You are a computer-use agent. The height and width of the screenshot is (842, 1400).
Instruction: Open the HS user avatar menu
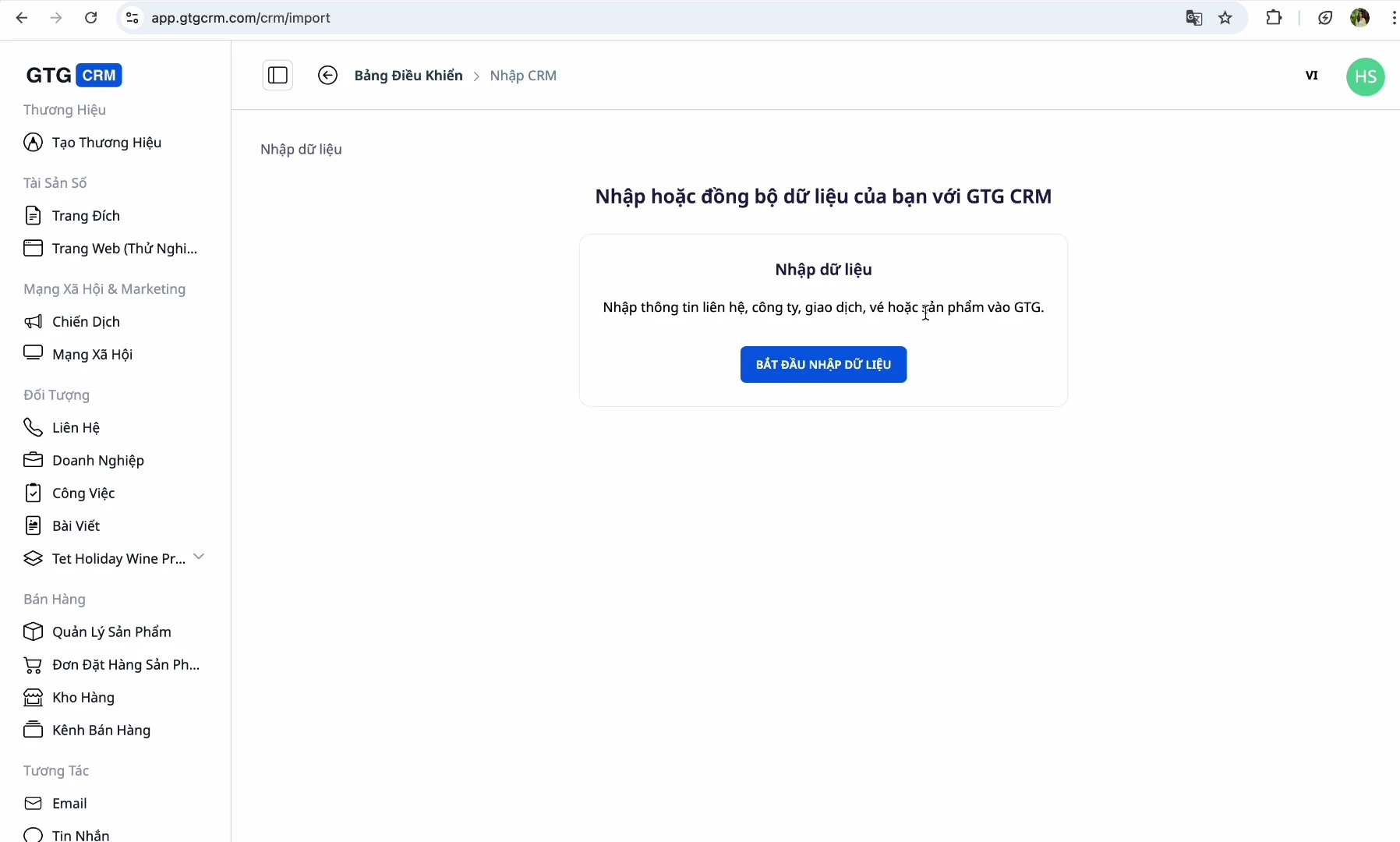tap(1365, 76)
